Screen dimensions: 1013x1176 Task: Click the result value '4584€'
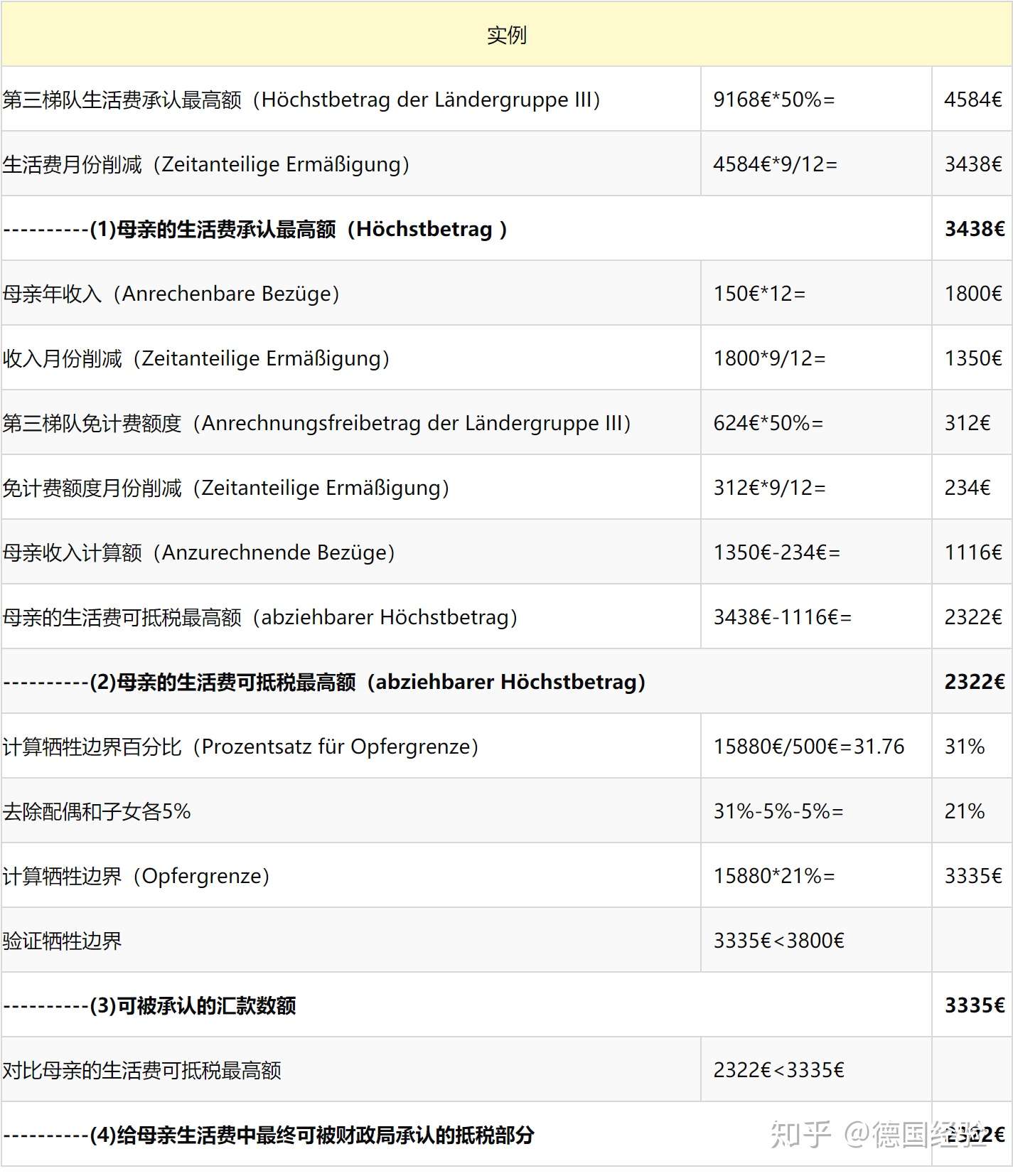(972, 100)
